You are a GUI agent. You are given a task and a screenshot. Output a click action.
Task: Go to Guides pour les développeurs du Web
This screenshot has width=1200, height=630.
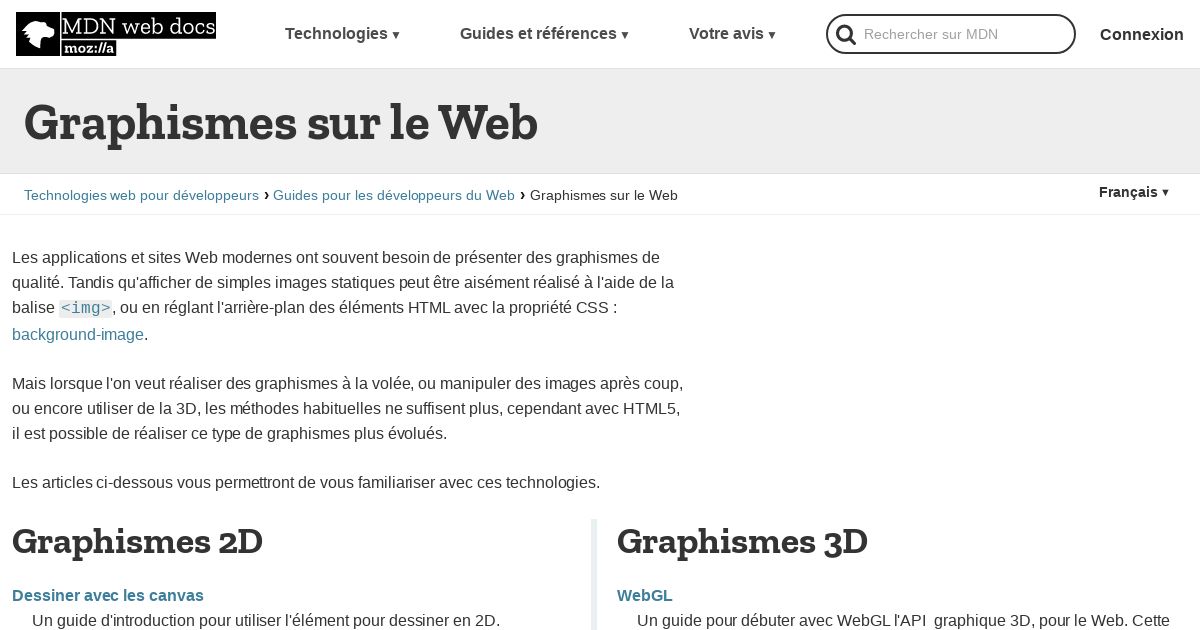pyautogui.click(x=394, y=195)
